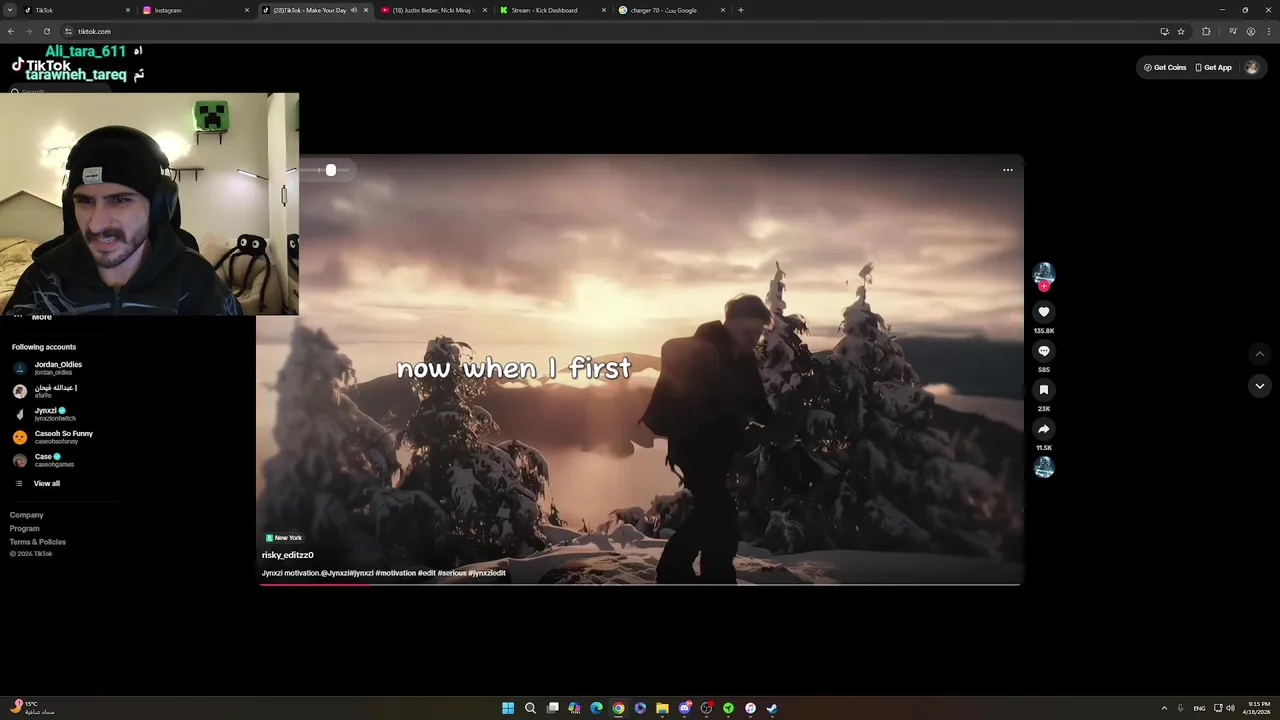This screenshot has width=1280, height=720.
Task: Like the video with the heart icon
Action: [x=1043, y=312]
